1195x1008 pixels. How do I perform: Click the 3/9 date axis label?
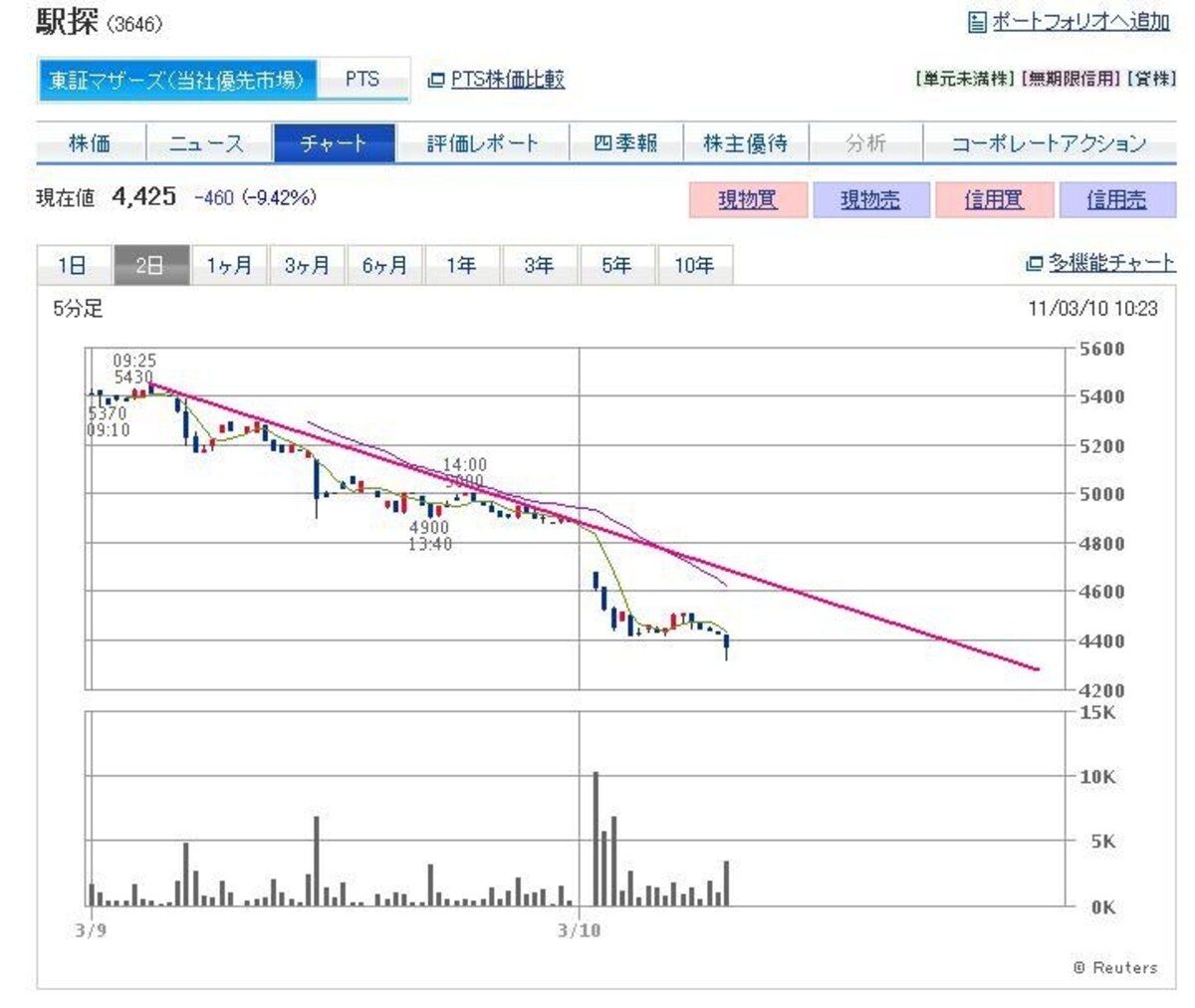(90, 930)
